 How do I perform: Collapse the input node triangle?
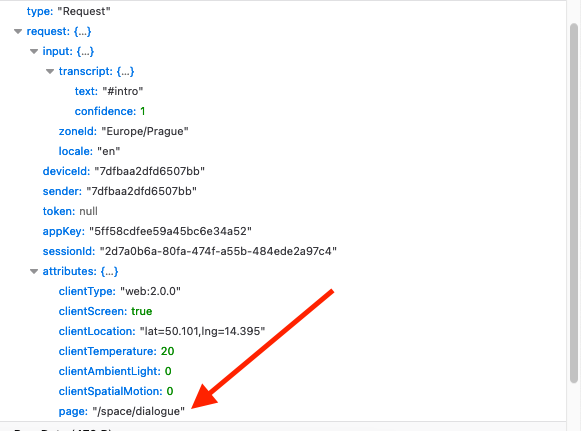[x=34, y=52]
